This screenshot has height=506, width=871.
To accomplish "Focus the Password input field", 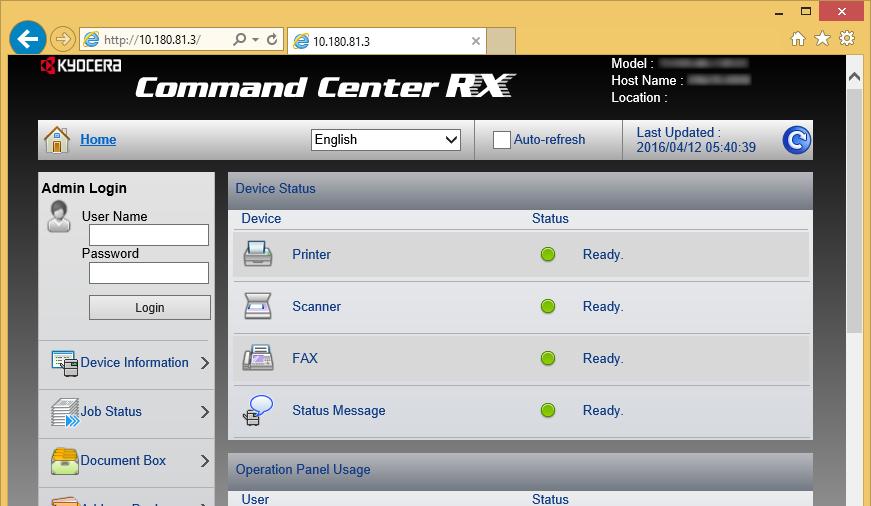I will [x=149, y=273].
